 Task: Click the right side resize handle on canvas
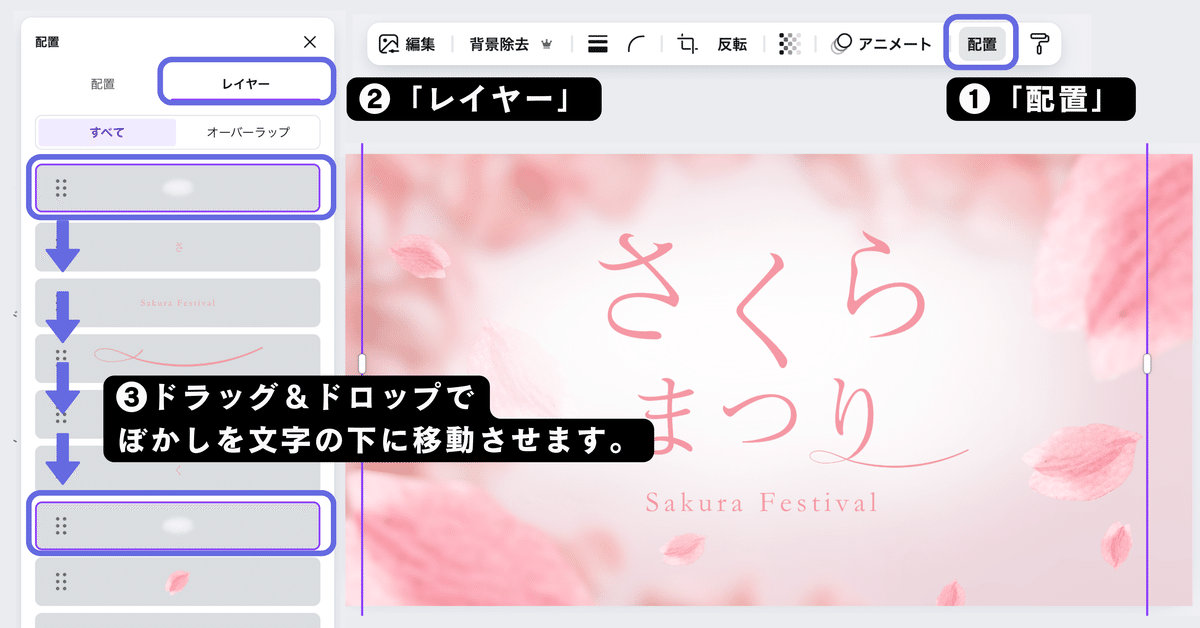1147,363
